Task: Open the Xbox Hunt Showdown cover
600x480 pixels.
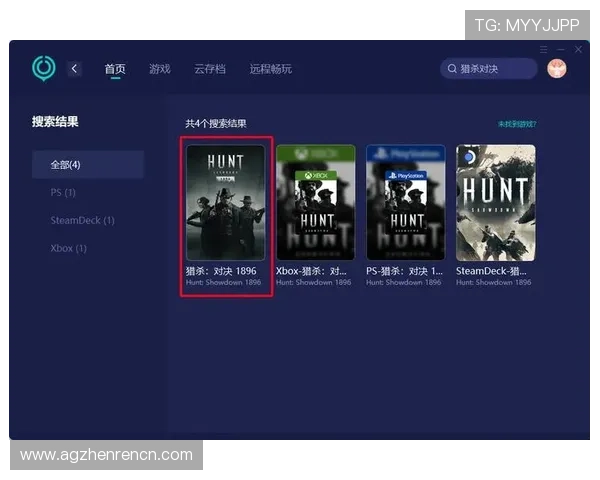Action: (316, 202)
